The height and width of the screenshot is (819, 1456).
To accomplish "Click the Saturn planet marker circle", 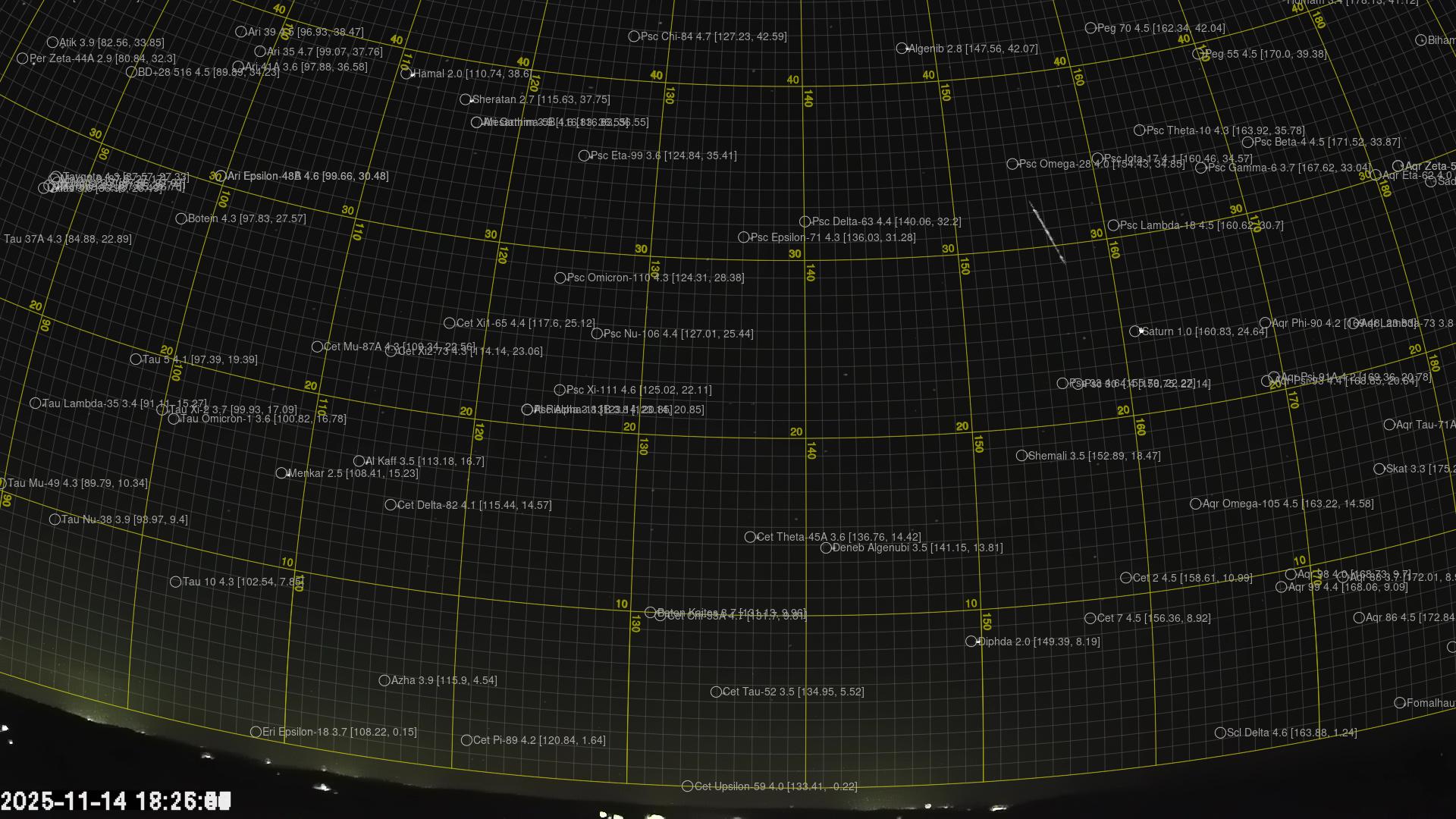I will pos(1135,331).
